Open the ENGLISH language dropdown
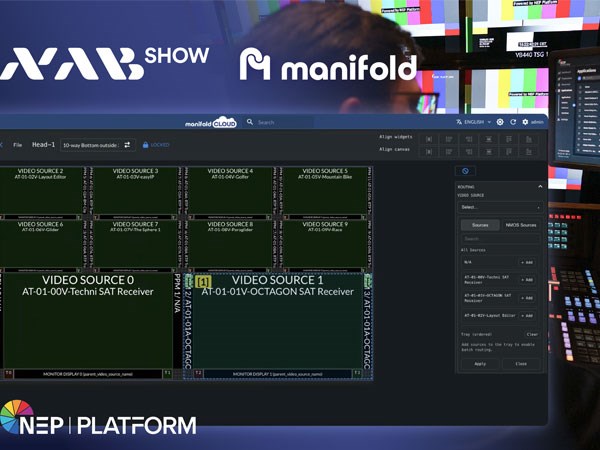Image resolution: width=600 pixels, height=450 pixels. click(474, 122)
